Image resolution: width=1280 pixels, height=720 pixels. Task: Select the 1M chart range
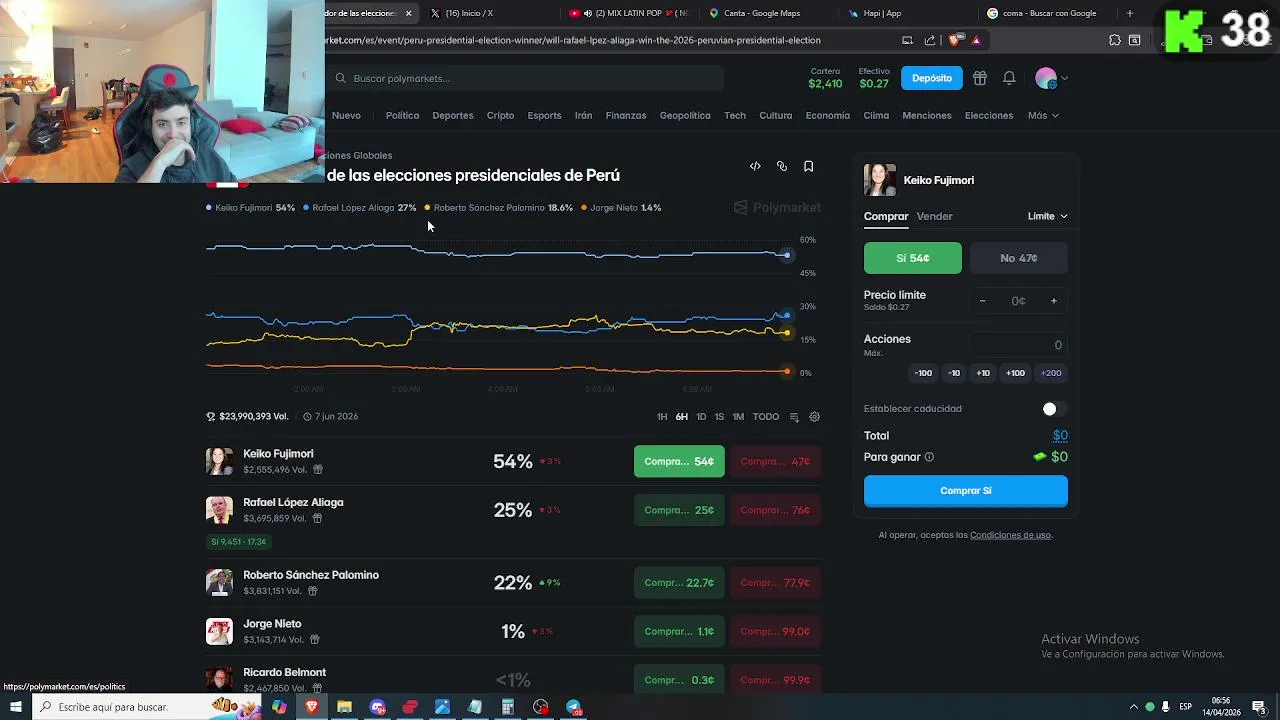(x=738, y=417)
